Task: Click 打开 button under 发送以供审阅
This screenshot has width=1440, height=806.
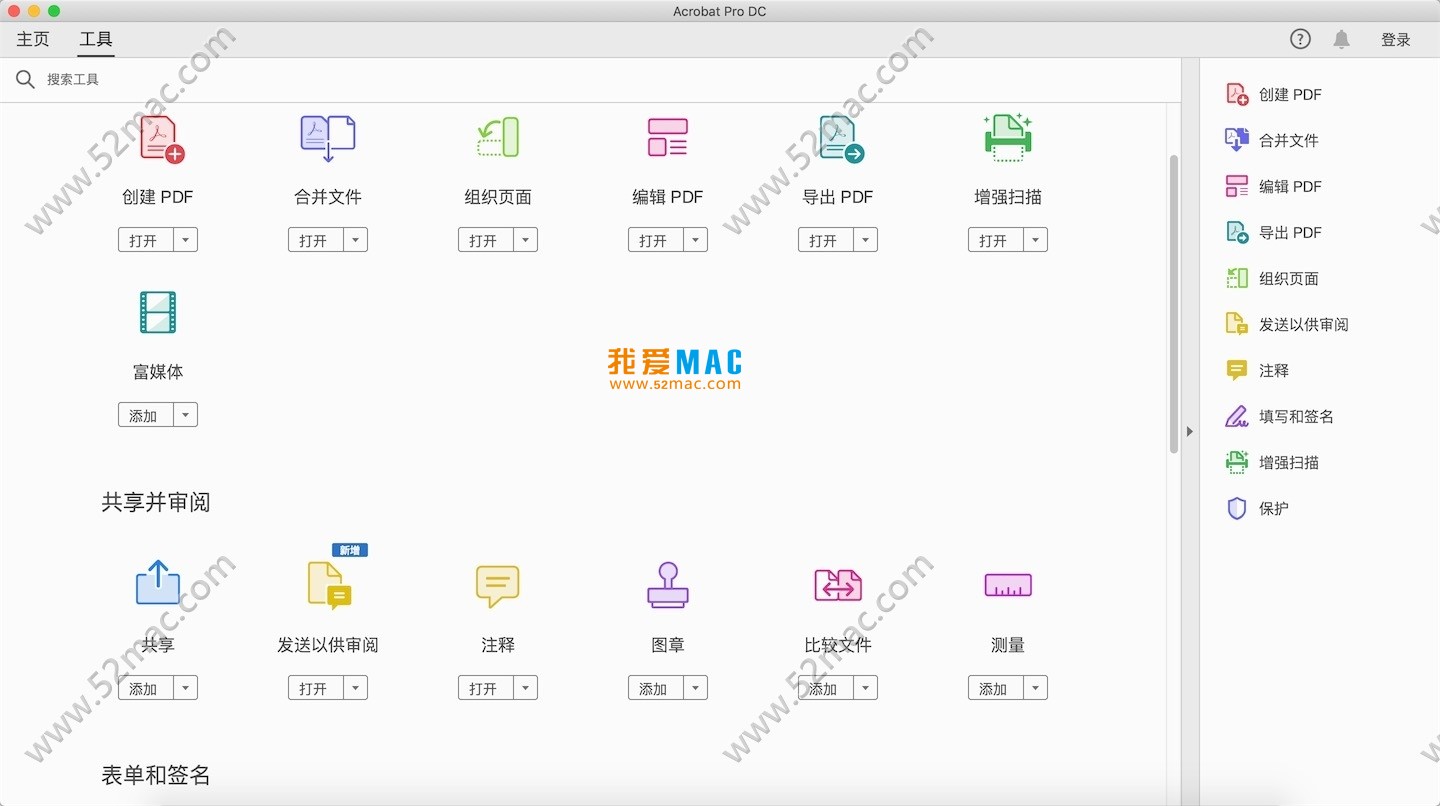Action: tap(316, 688)
